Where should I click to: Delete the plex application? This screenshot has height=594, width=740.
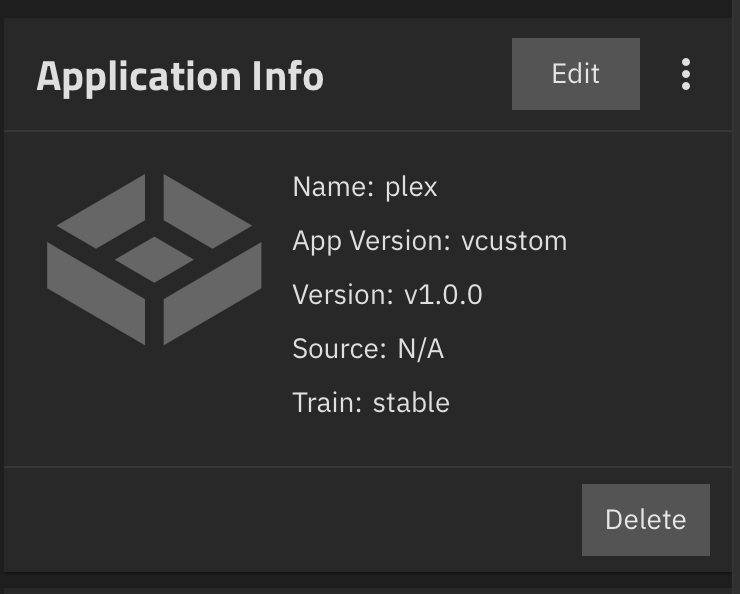[646, 520]
